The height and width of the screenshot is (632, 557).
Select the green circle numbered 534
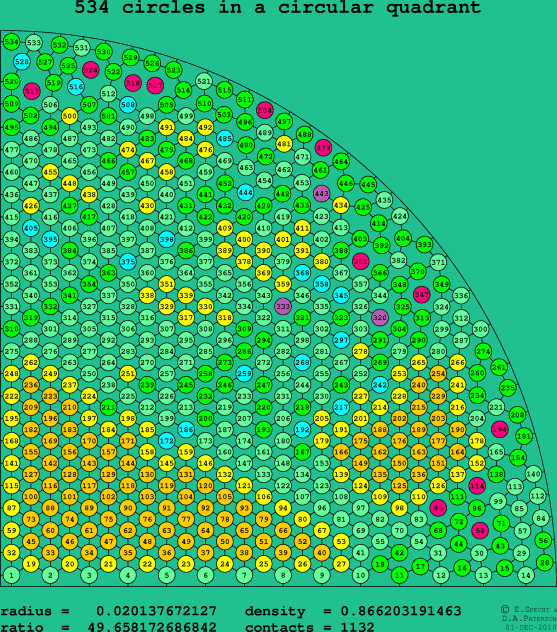pyautogui.click(x=11, y=42)
